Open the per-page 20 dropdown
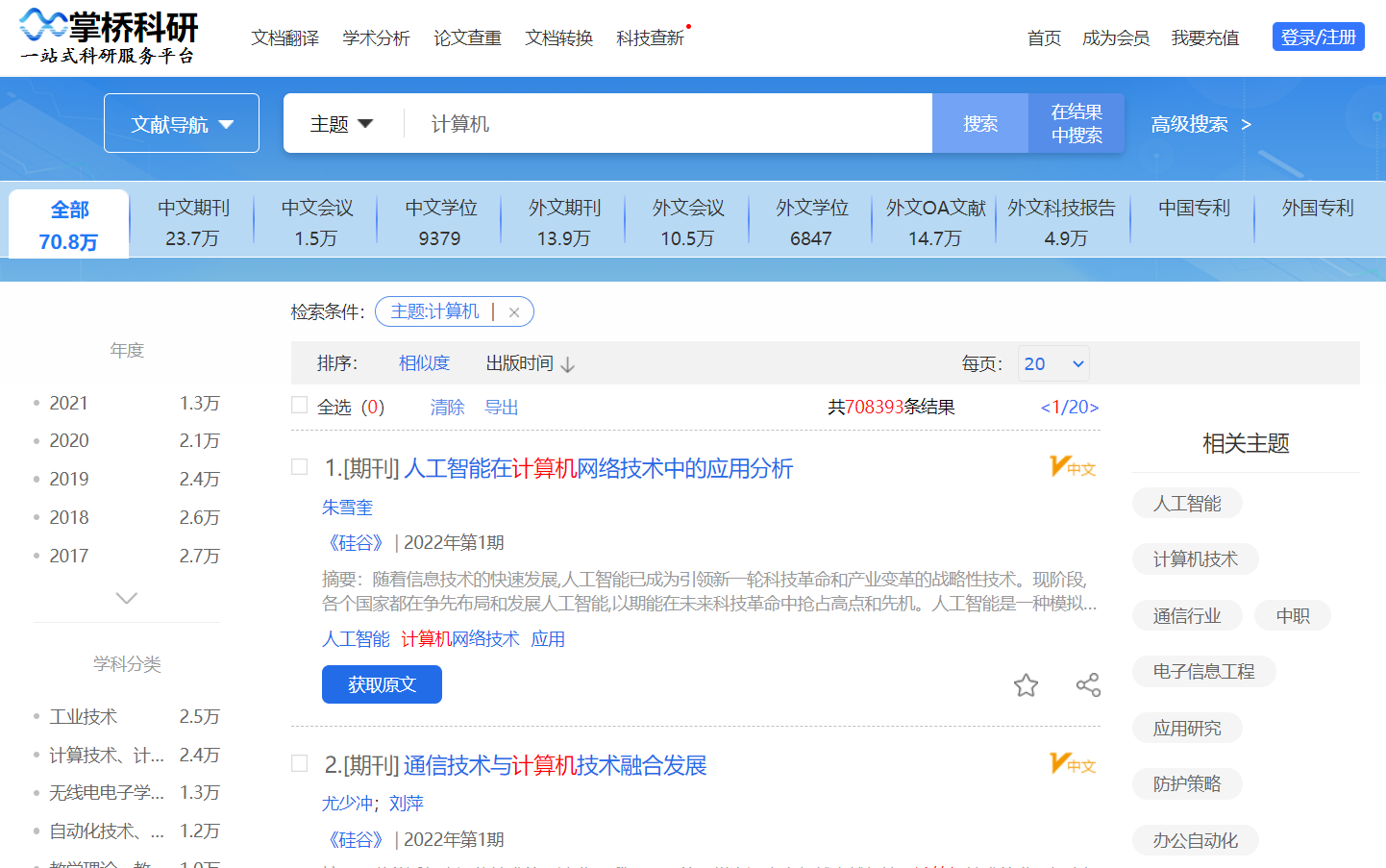Viewport: 1386px width, 868px height. coord(1053,363)
